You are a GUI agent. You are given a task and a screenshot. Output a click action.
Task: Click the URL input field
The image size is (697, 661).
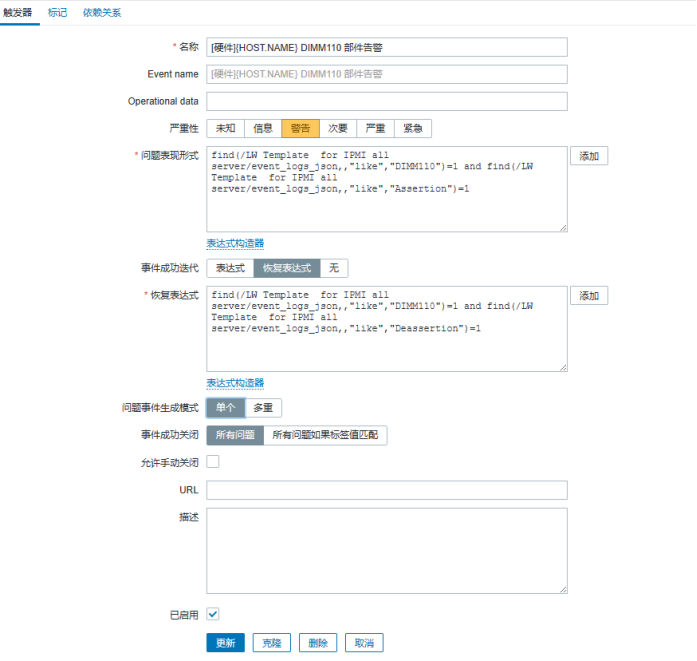tap(387, 490)
